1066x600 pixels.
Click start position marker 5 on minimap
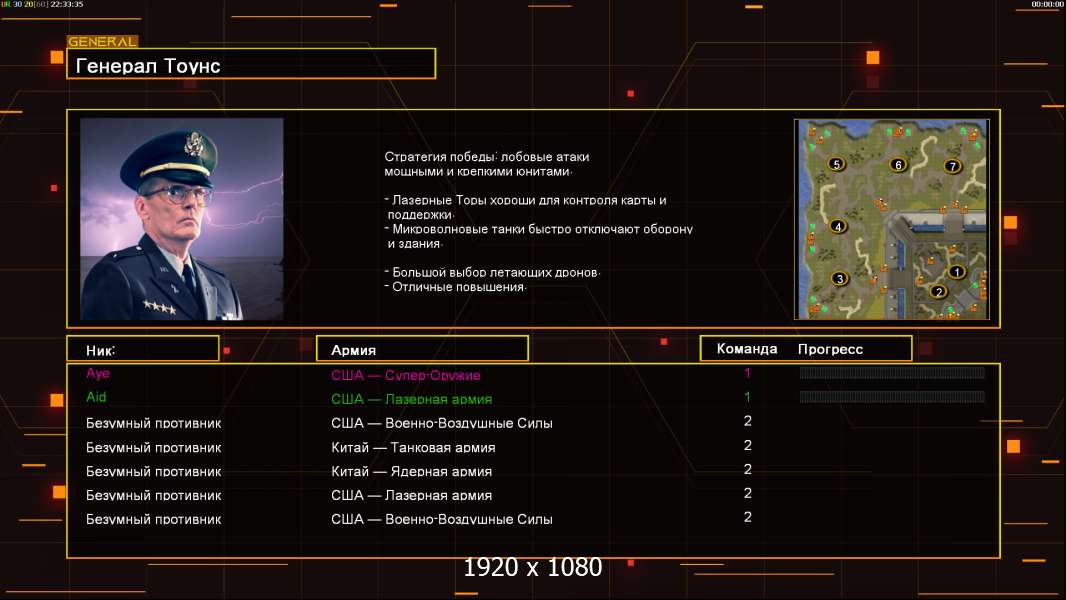(x=836, y=164)
